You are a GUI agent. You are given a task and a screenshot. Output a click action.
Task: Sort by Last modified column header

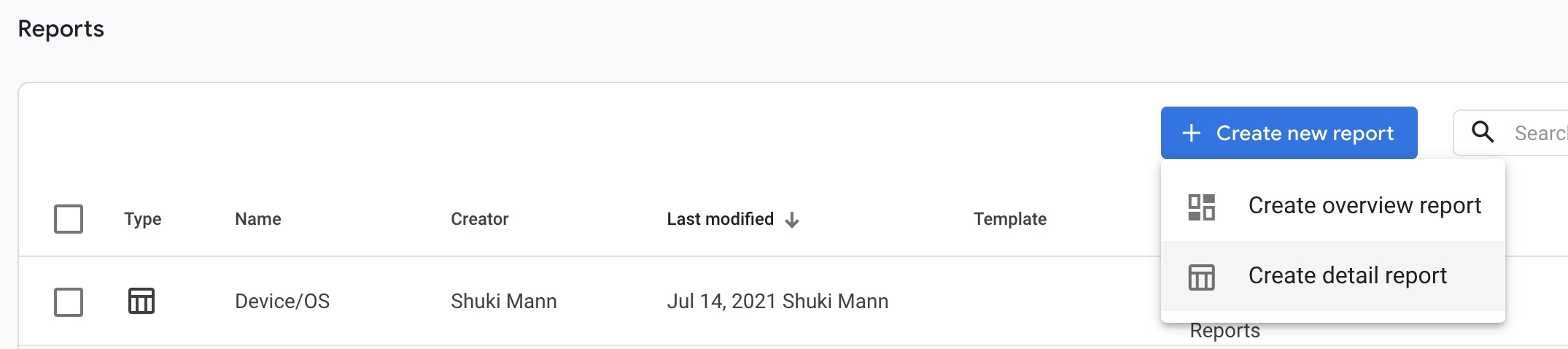tap(720, 219)
